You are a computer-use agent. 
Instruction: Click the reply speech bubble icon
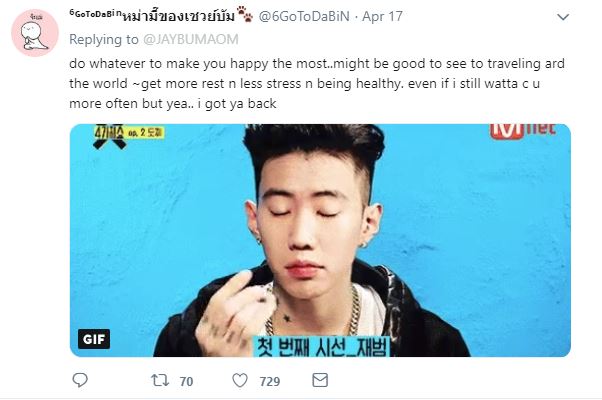(80, 380)
